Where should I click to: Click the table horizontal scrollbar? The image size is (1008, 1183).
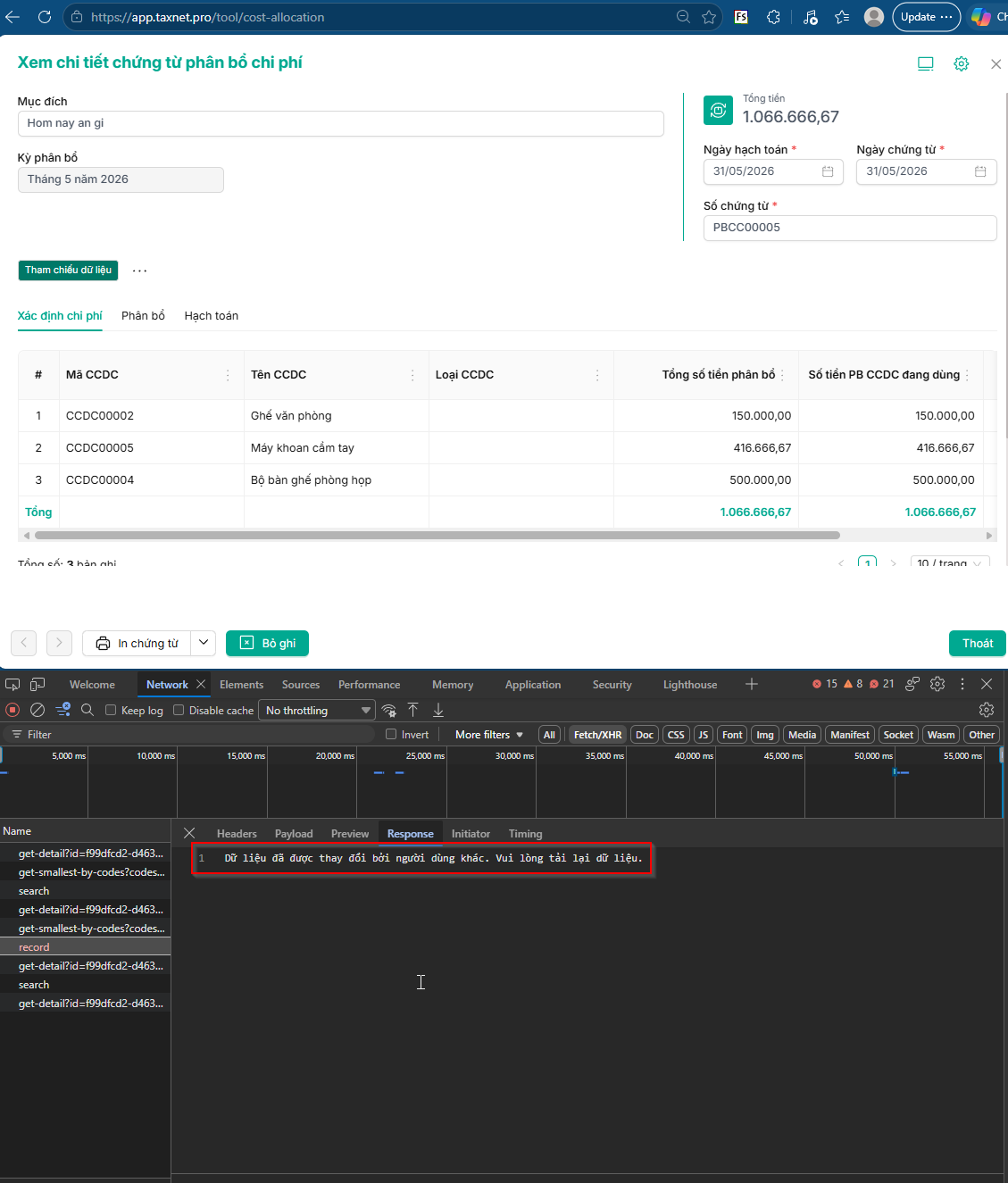click(437, 536)
